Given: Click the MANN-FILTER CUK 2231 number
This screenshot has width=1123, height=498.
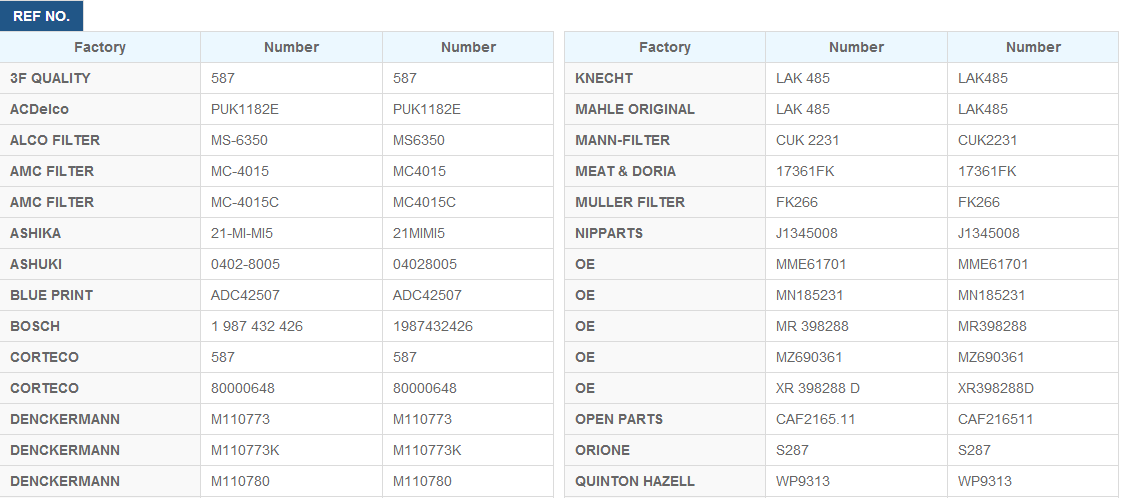Looking at the screenshot, I should tap(810, 140).
